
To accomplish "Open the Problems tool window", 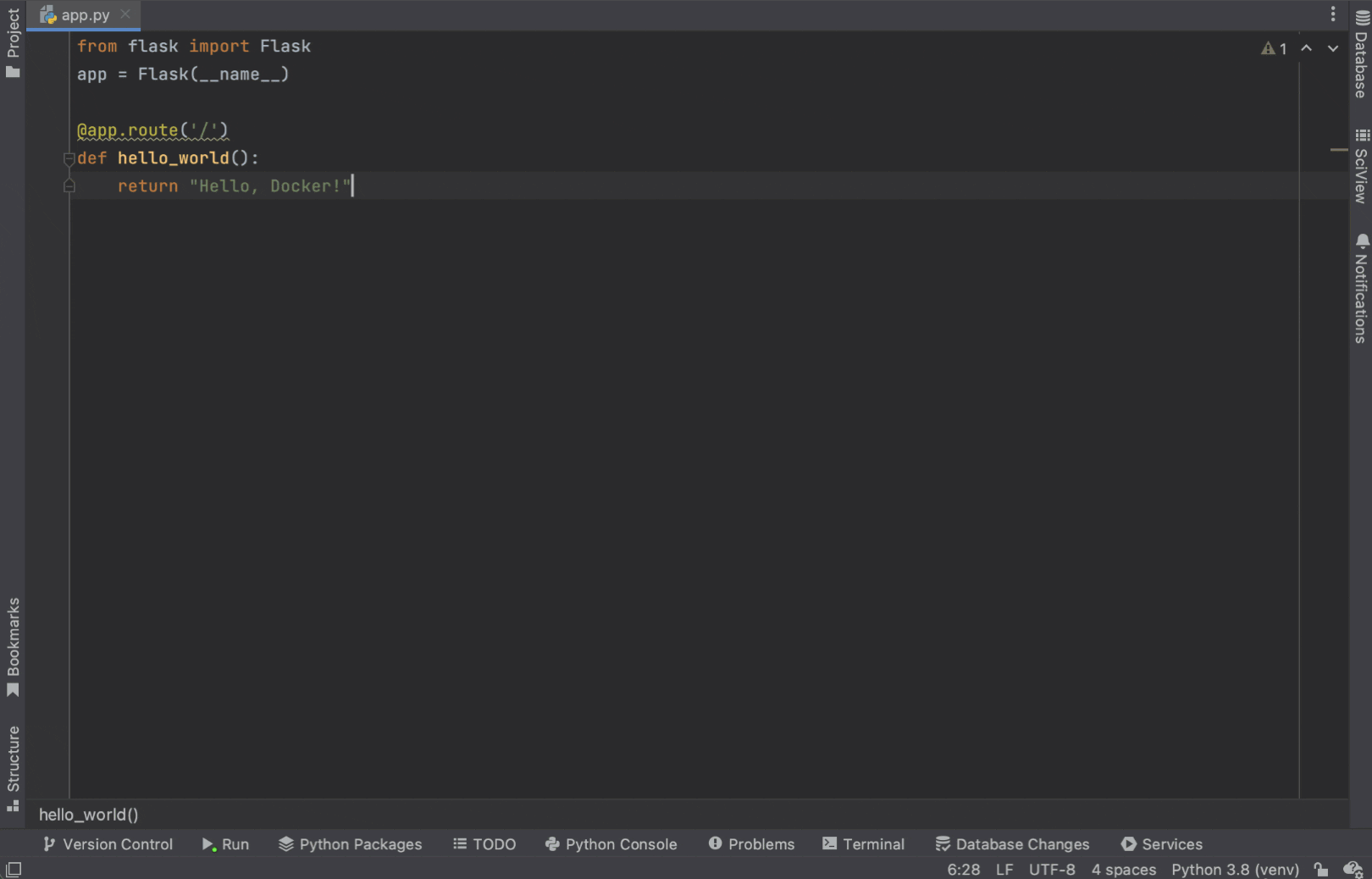I will (750, 843).
